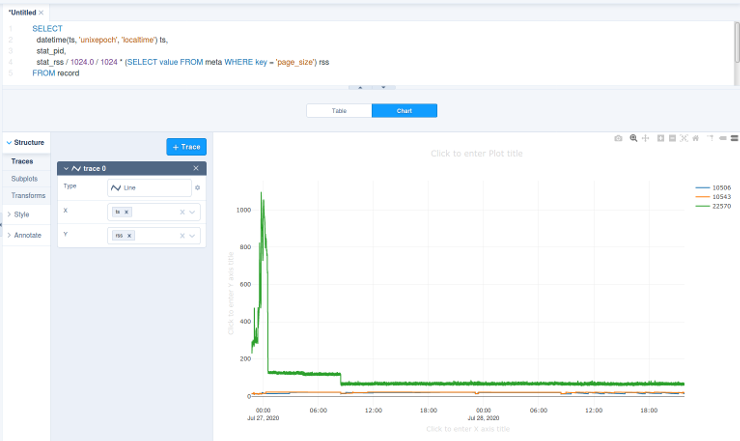Screen dimensions: 740x441
Task: Remove the rss tag from Y field
Action: [x=130, y=236]
